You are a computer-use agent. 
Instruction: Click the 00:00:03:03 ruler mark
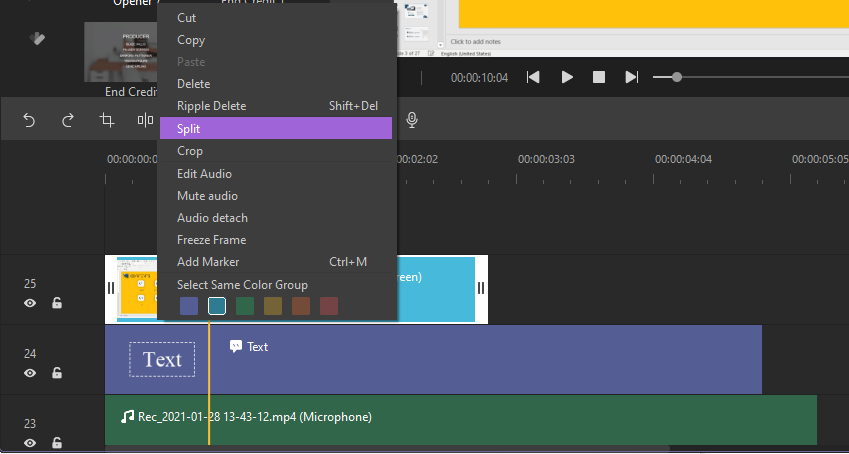click(x=546, y=159)
